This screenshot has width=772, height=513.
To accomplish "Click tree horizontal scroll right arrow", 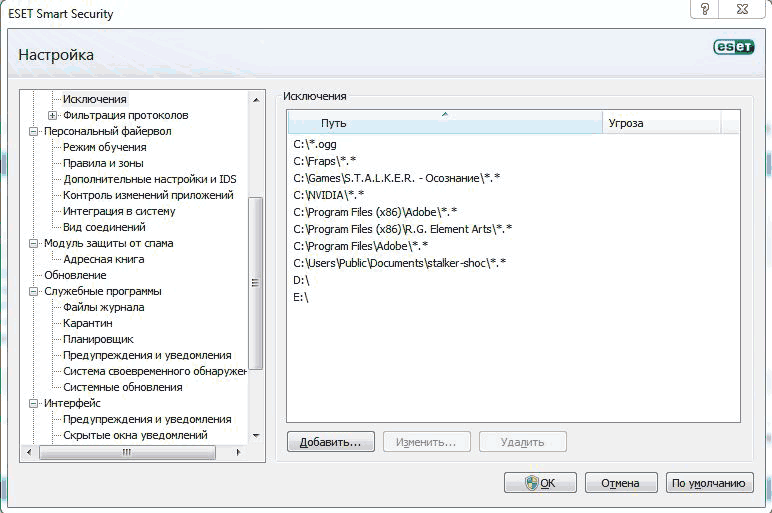I will (x=238, y=452).
